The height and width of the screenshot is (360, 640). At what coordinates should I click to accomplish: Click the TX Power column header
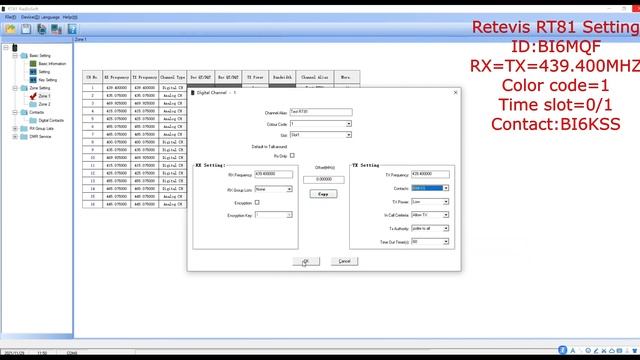[x=255, y=77]
